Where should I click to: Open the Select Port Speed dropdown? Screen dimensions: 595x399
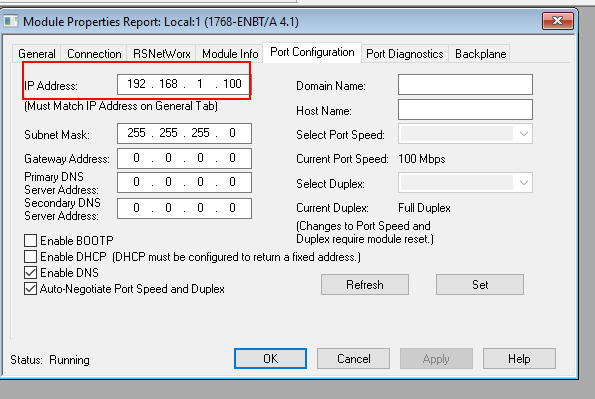pos(465,134)
